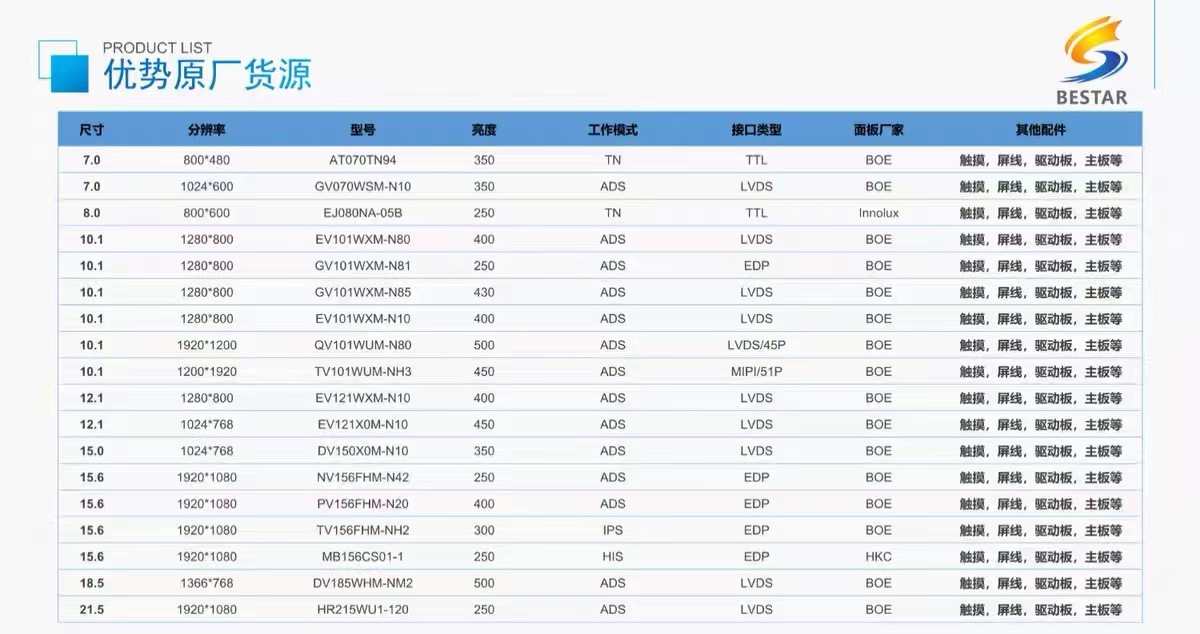Click model cell HR215WU1-120
The image size is (1200, 634).
click(363, 610)
